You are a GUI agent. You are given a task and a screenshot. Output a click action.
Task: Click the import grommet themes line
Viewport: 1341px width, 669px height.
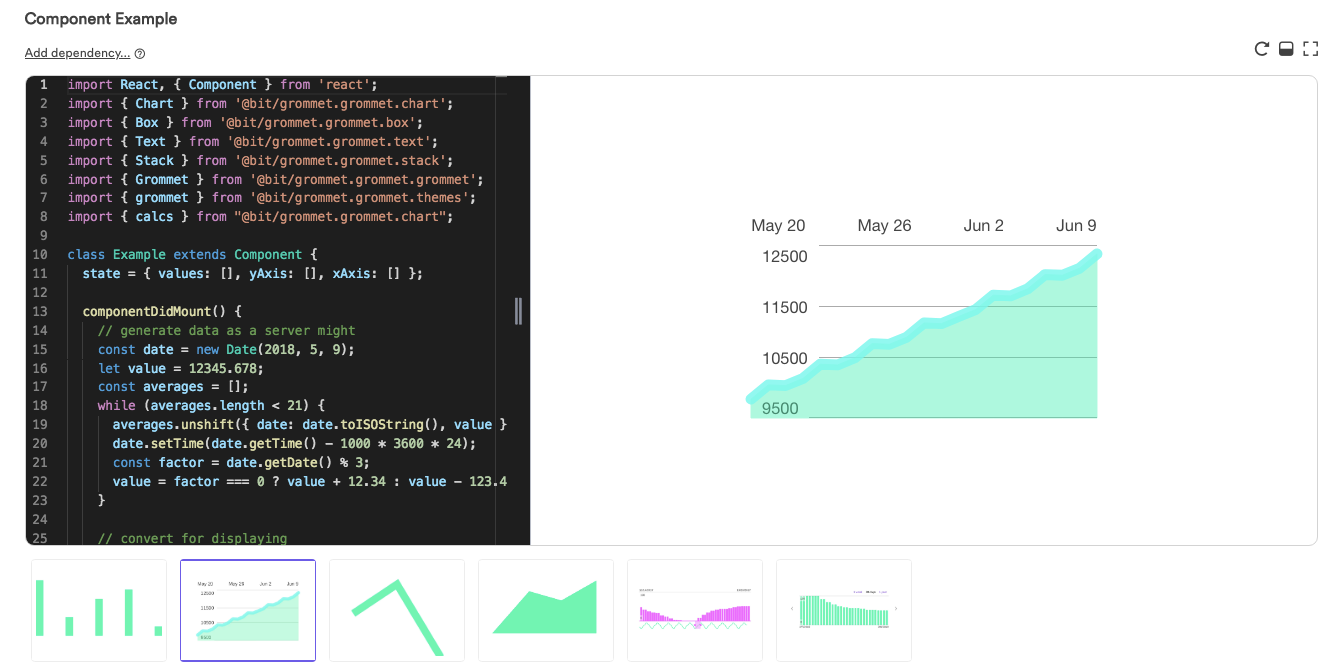tap(272, 198)
